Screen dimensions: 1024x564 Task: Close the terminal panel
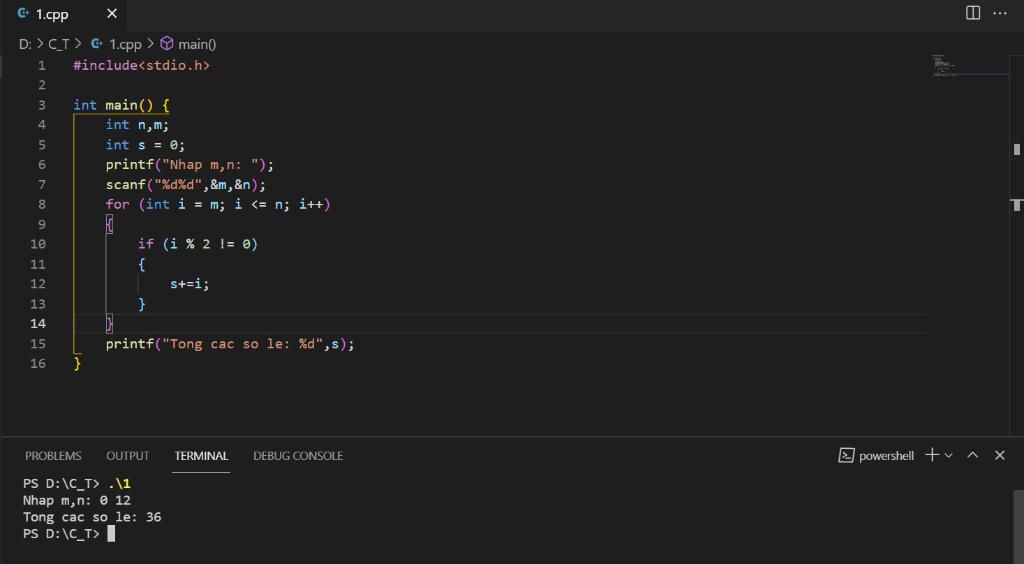coord(999,455)
